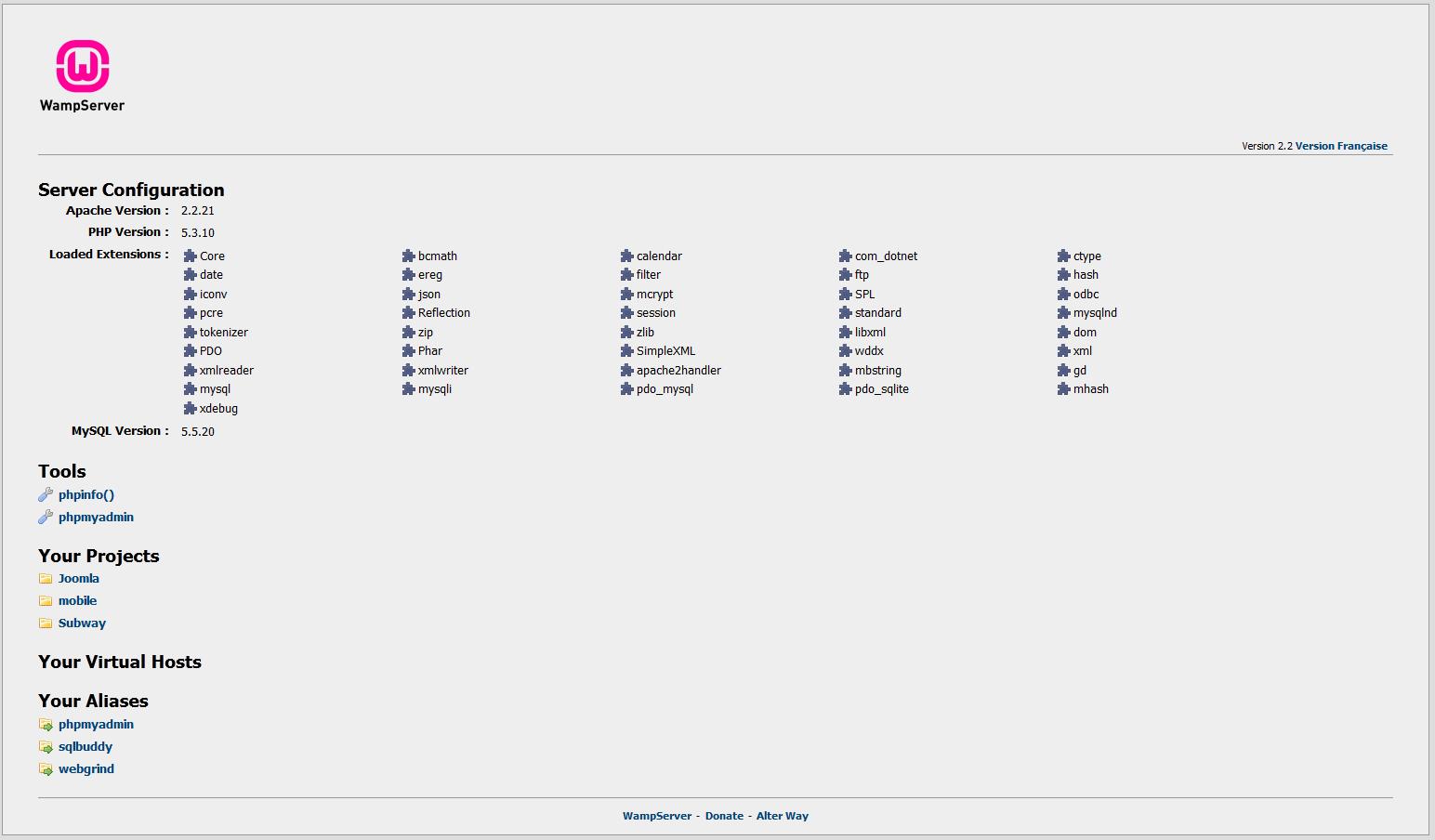1435x840 pixels.
Task: Click the puzzle icon beside mysqli
Action: point(409,388)
